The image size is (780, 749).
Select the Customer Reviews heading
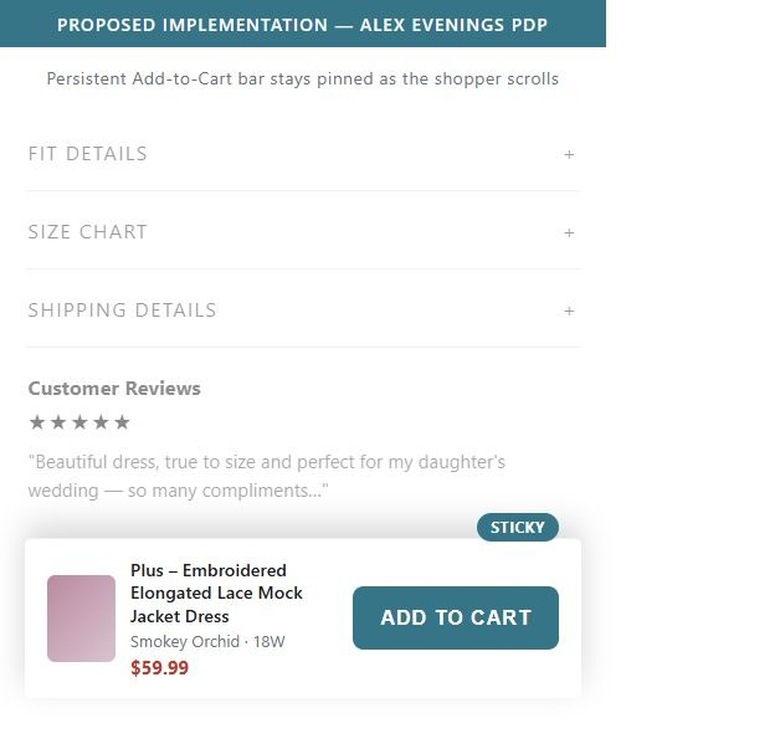point(114,388)
